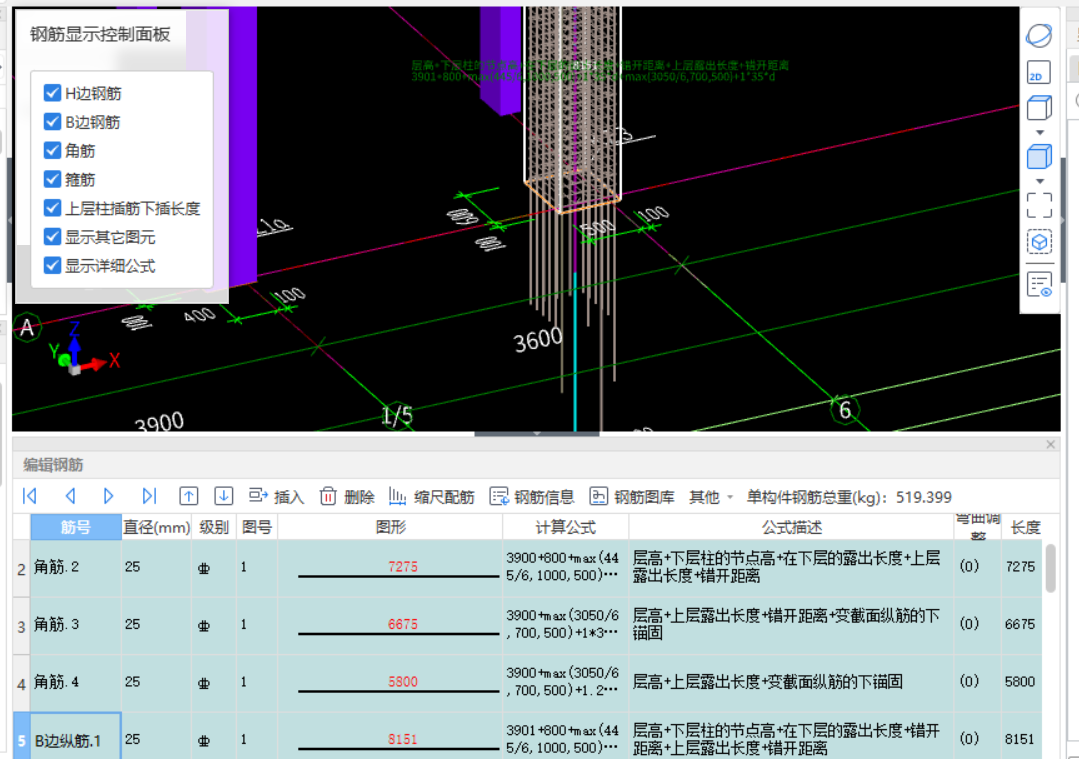Open 钢筋信息 panel
This screenshot has width=1079, height=759.
pyautogui.click(x=532, y=497)
